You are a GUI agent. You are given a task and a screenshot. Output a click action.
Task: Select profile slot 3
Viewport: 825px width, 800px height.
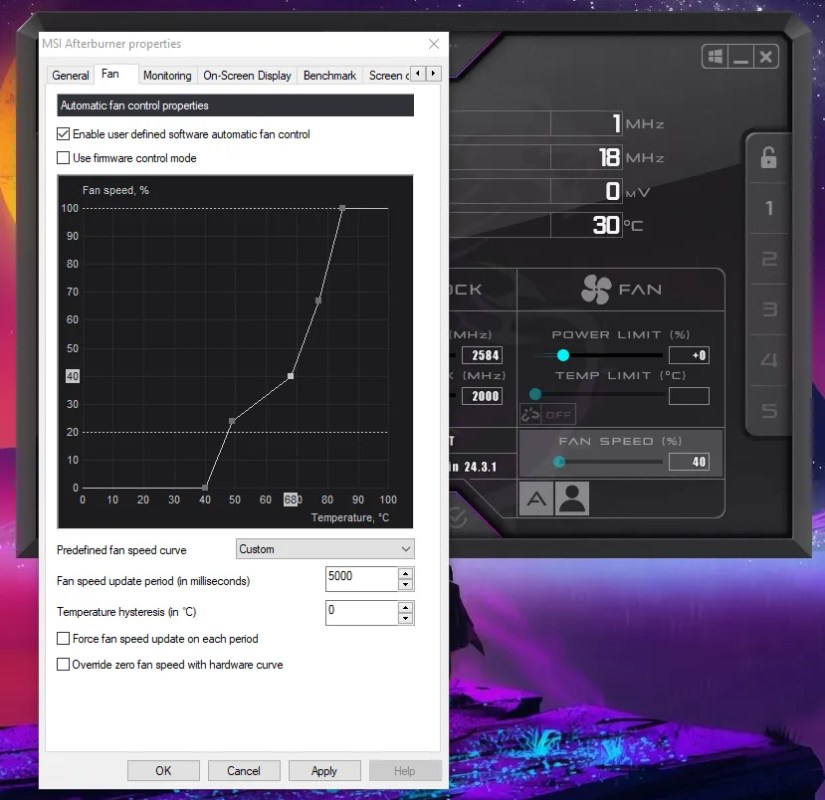coord(769,309)
